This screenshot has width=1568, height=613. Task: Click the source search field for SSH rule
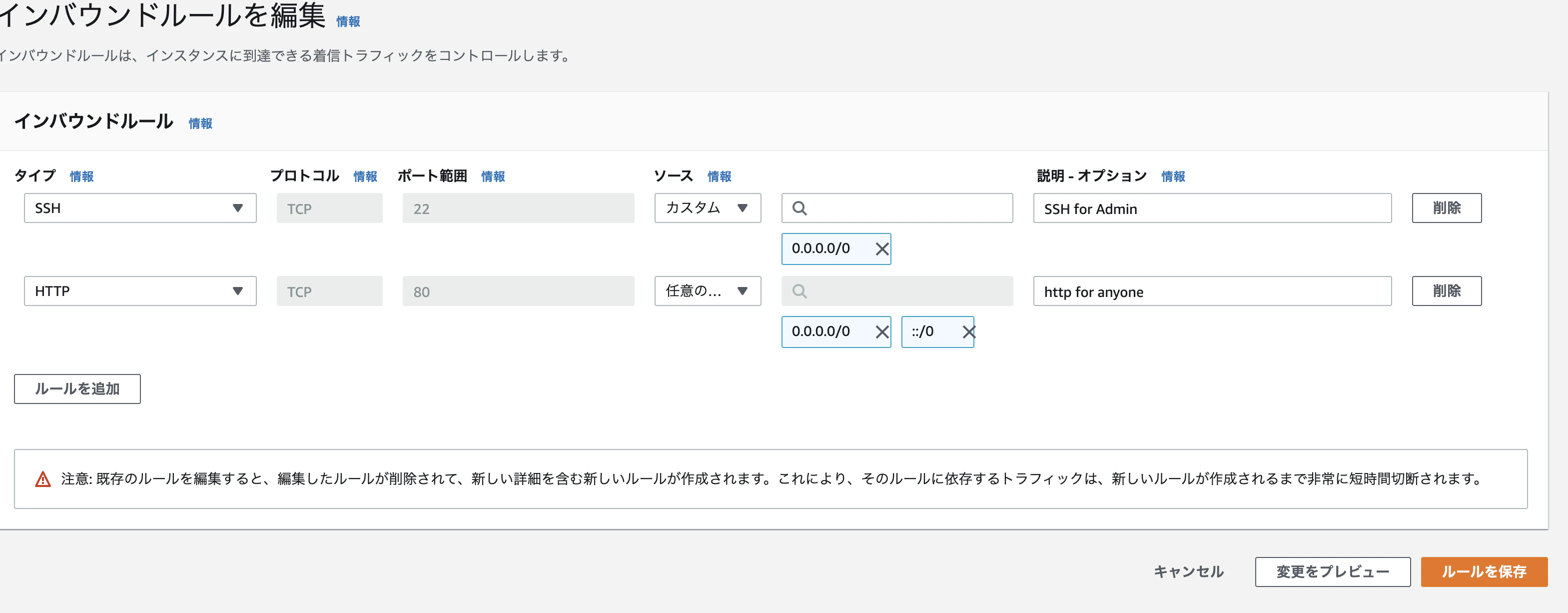(896, 208)
